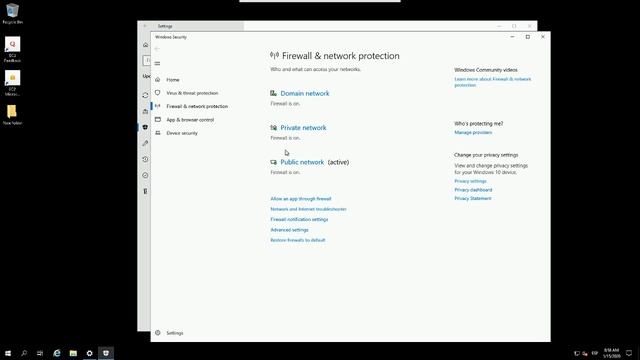Click Recovery history icon in Settings
640x360 pixels.
pyautogui.click(x=145, y=159)
